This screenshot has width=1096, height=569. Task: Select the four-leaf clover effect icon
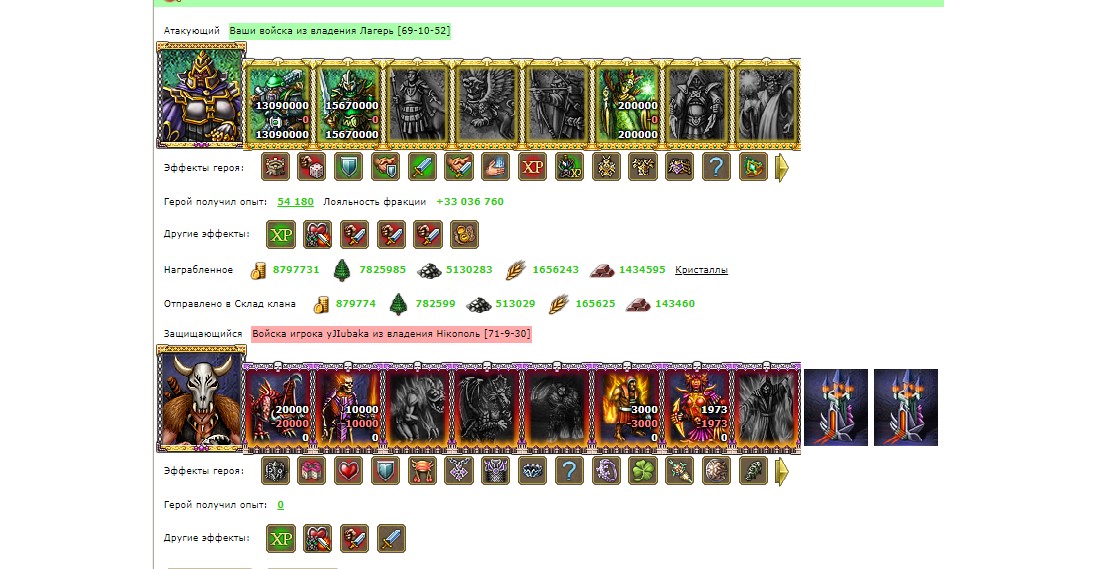click(x=642, y=471)
